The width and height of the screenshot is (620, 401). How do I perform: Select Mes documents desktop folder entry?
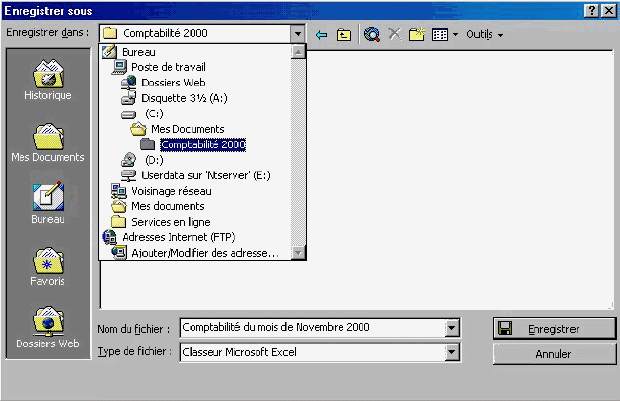pyautogui.click(x=158, y=206)
